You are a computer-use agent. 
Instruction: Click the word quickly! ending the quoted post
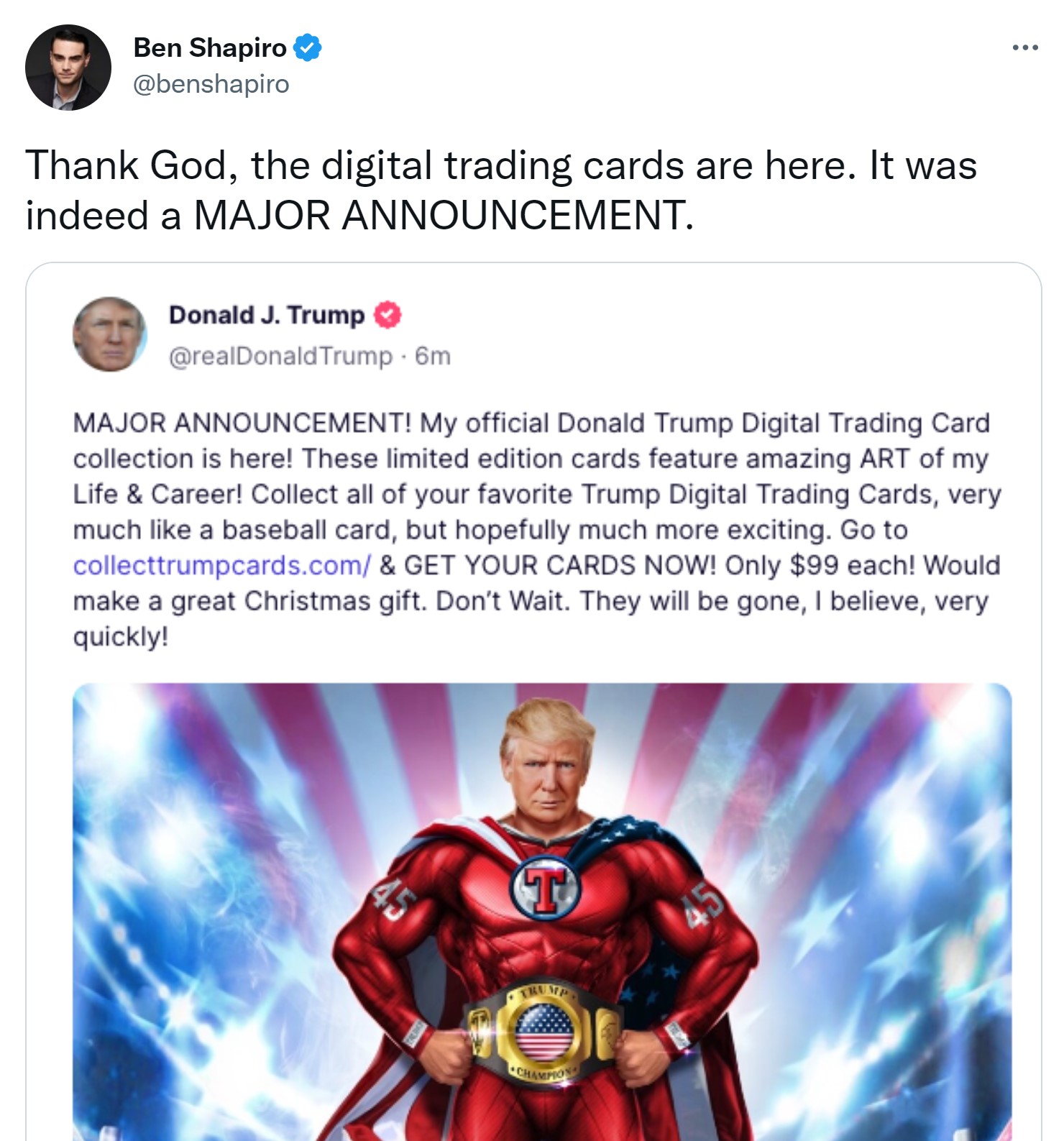(x=121, y=637)
